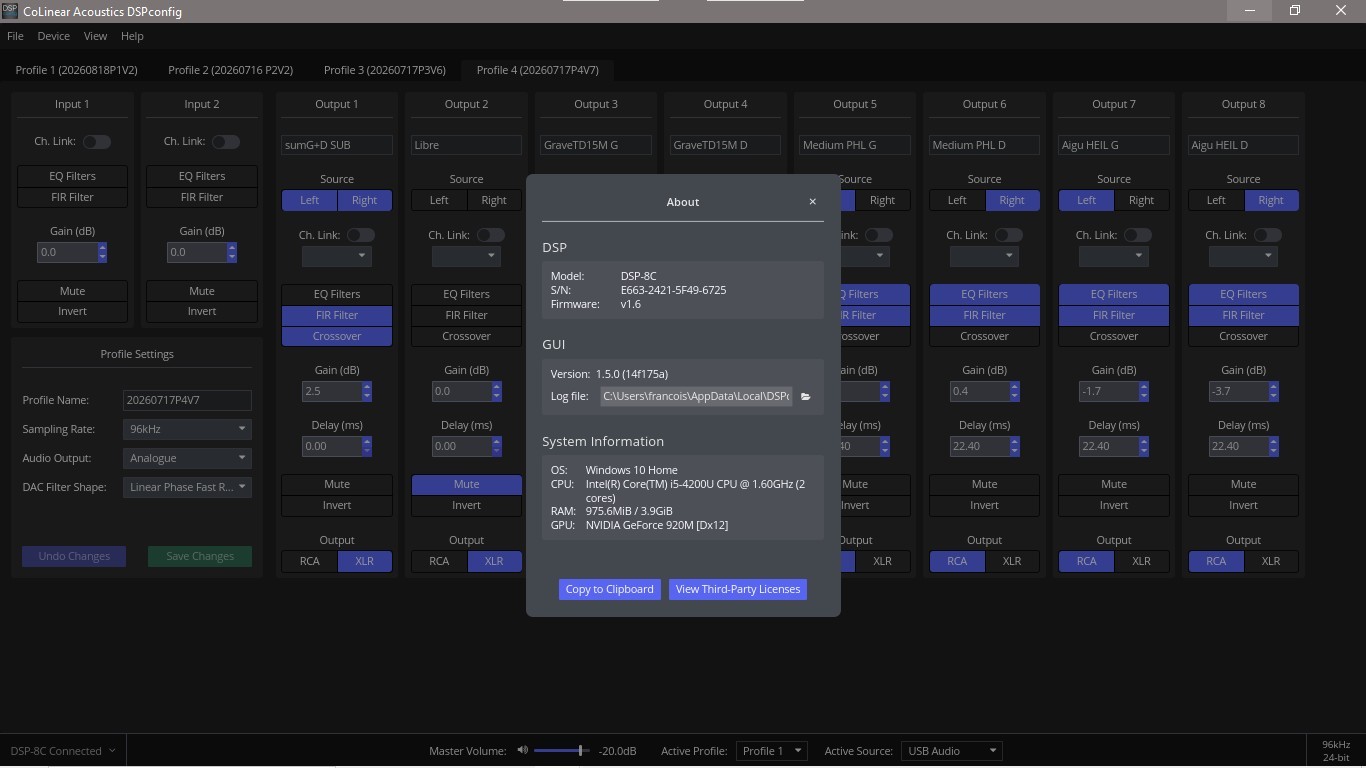
Task: Enable Output 2 Ch. Link toggle
Action: pos(490,235)
